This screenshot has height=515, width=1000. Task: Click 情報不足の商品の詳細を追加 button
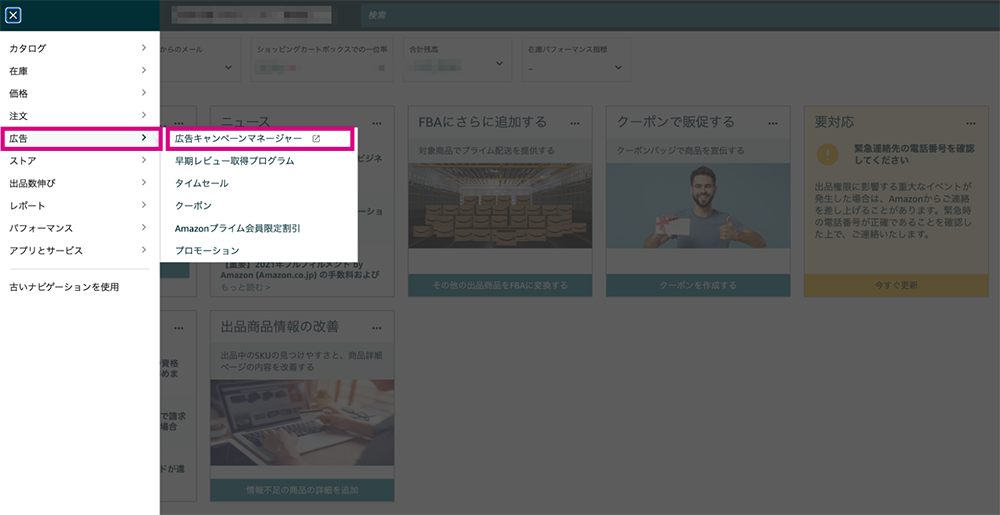click(x=302, y=490)
